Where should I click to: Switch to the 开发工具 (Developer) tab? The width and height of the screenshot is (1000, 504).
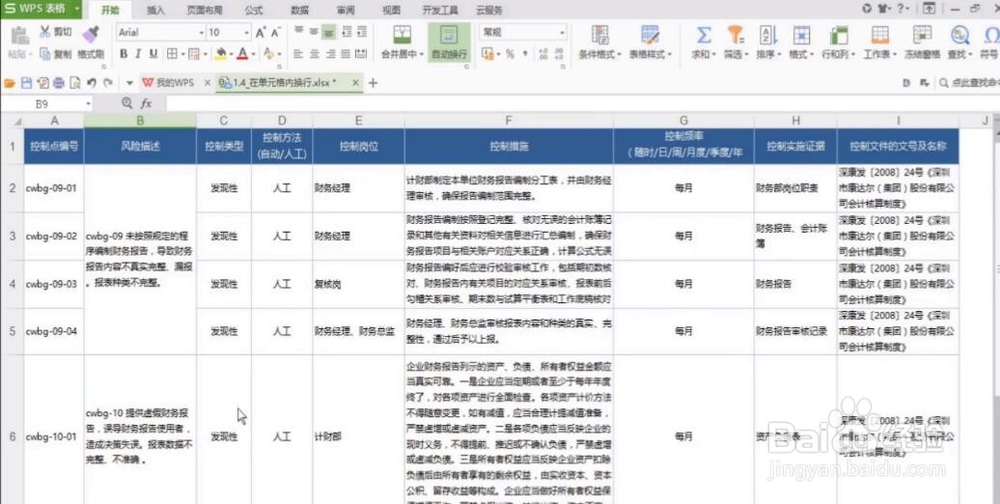pyautogui.click(x=440, y=10)
